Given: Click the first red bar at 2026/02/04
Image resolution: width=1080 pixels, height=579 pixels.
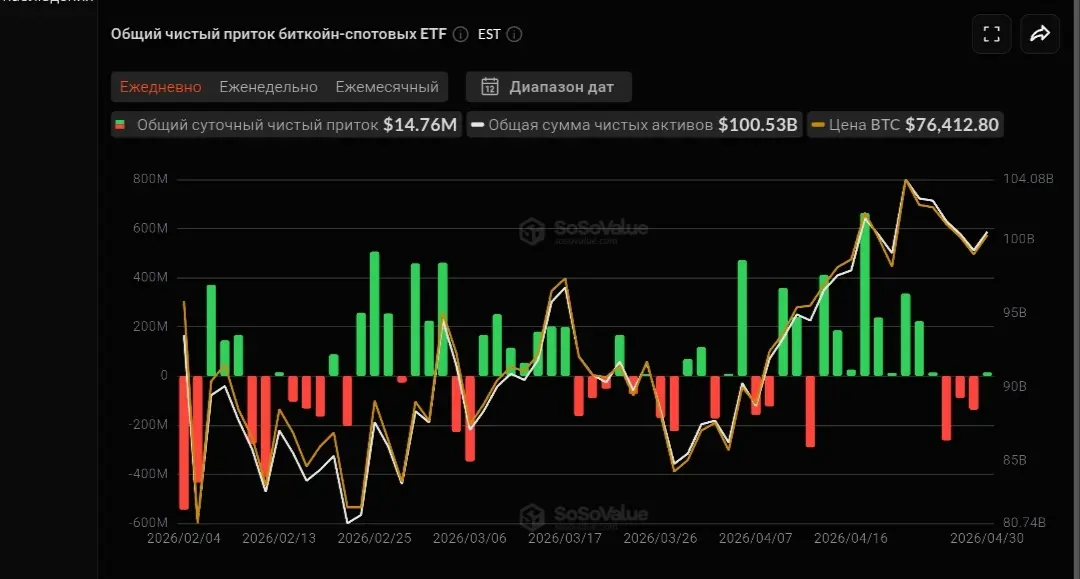Looking at the screenshot, I should click(184, 443).
